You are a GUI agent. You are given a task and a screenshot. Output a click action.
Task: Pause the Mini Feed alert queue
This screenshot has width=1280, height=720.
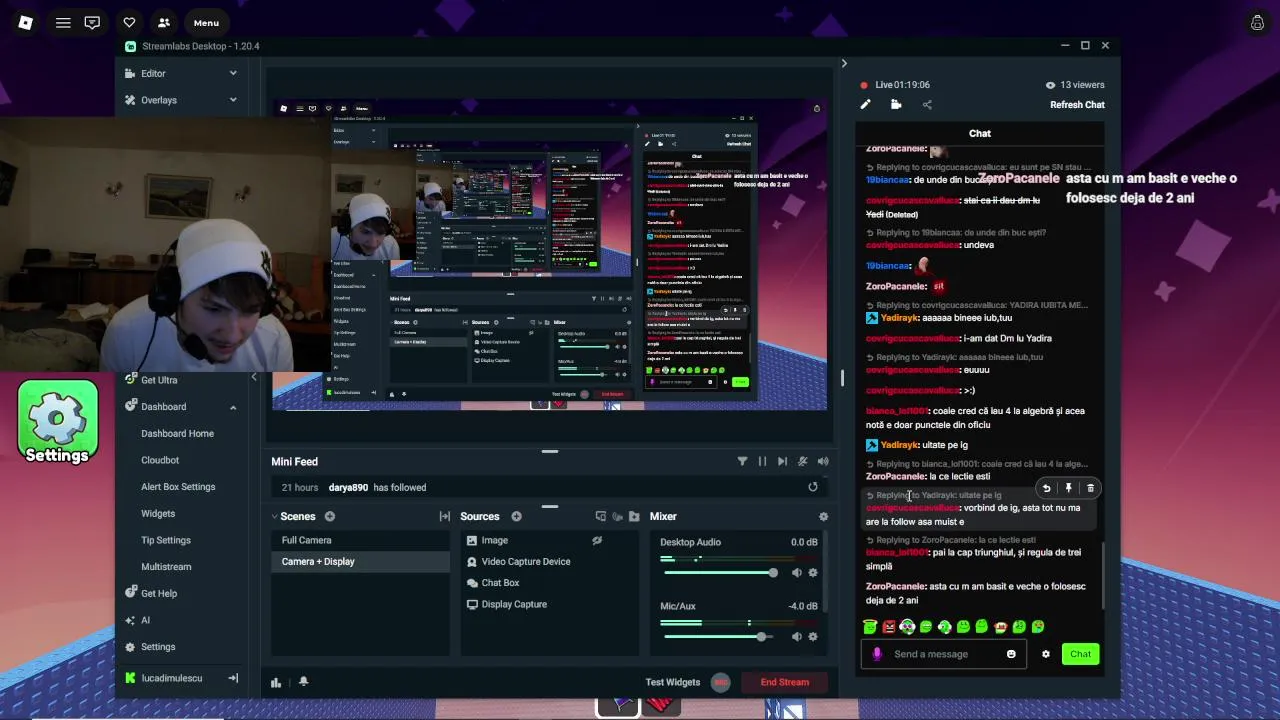tap(762, 461)
